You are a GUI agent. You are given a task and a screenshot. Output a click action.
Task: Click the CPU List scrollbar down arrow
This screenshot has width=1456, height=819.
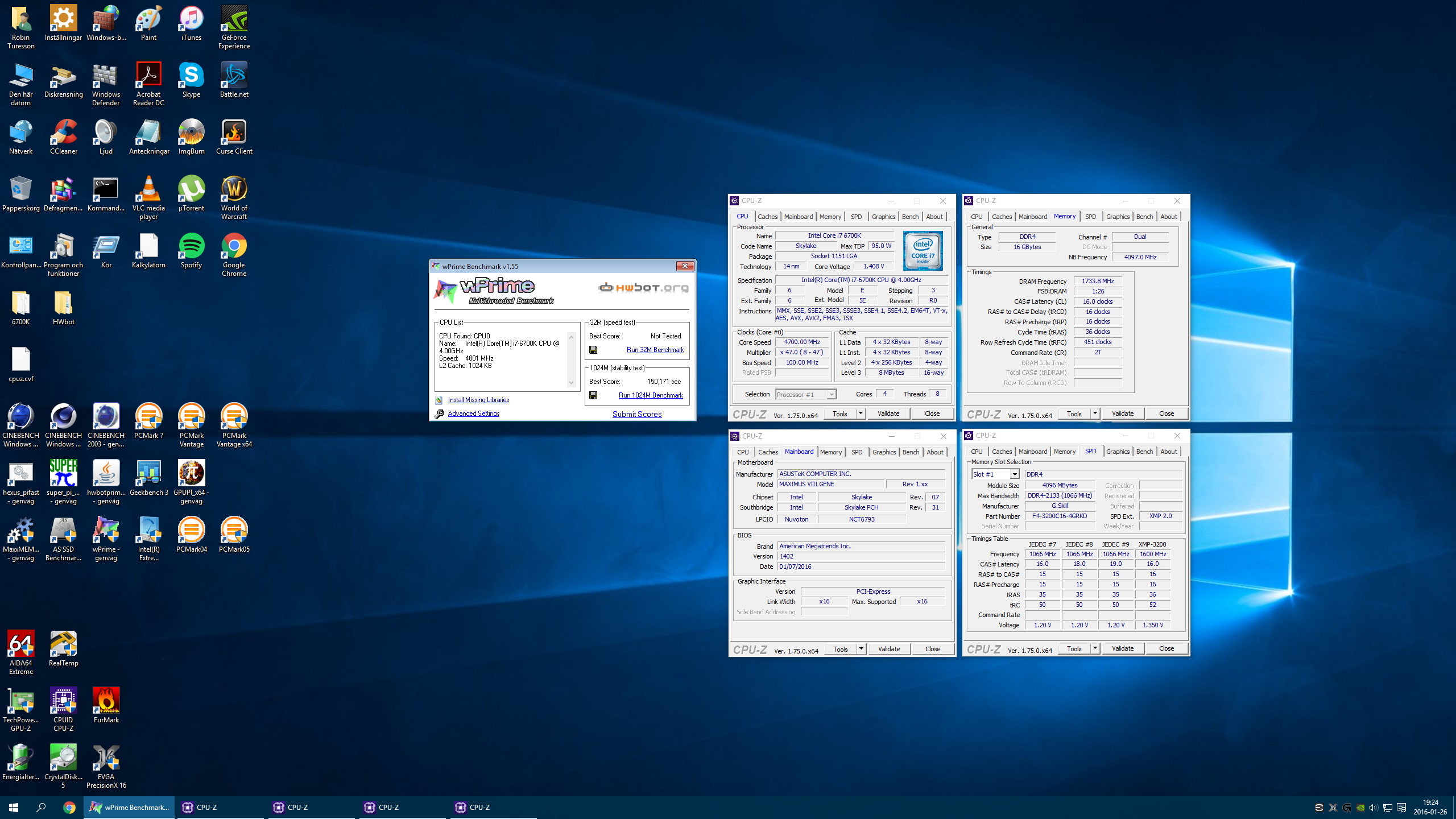(x=572, y=383)
